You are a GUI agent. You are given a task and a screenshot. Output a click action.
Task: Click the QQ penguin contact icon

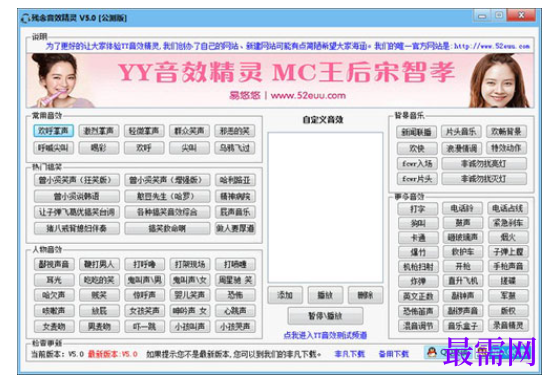click(x=432, y=352)
